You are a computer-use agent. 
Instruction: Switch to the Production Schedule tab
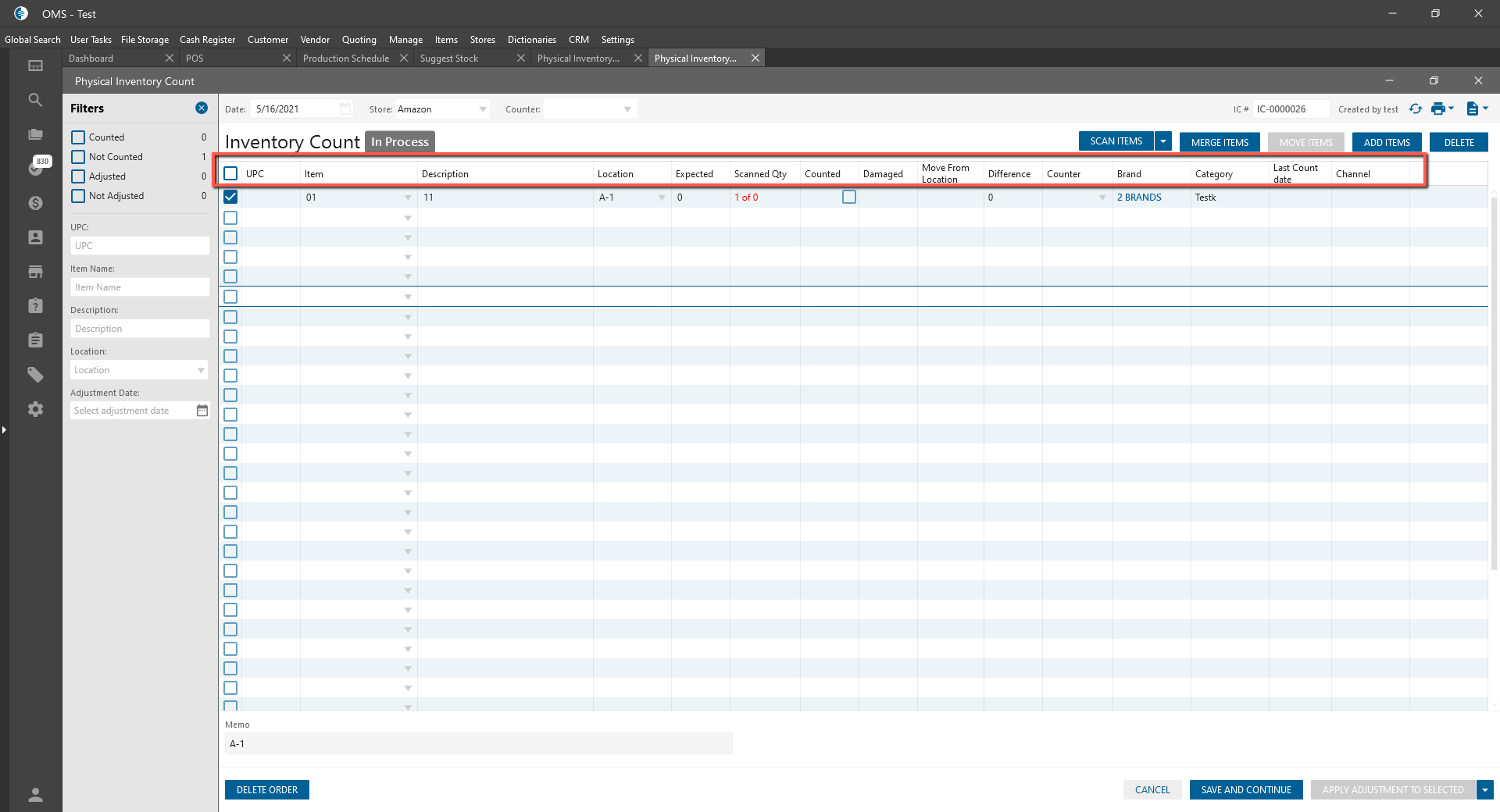point(346,59)
